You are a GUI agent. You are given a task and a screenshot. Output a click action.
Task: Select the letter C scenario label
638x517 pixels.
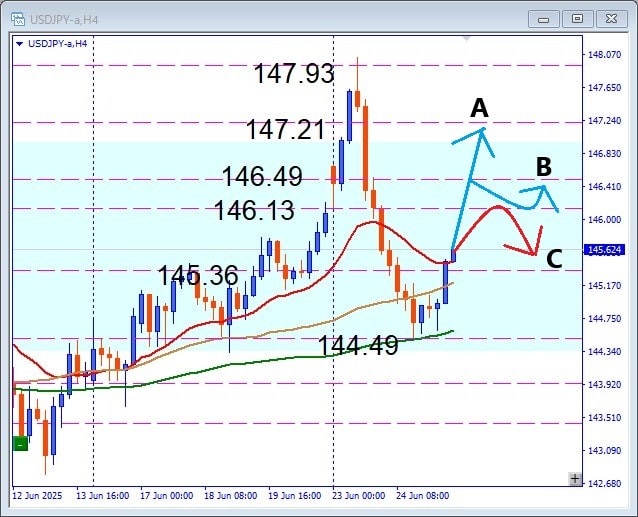554,259
